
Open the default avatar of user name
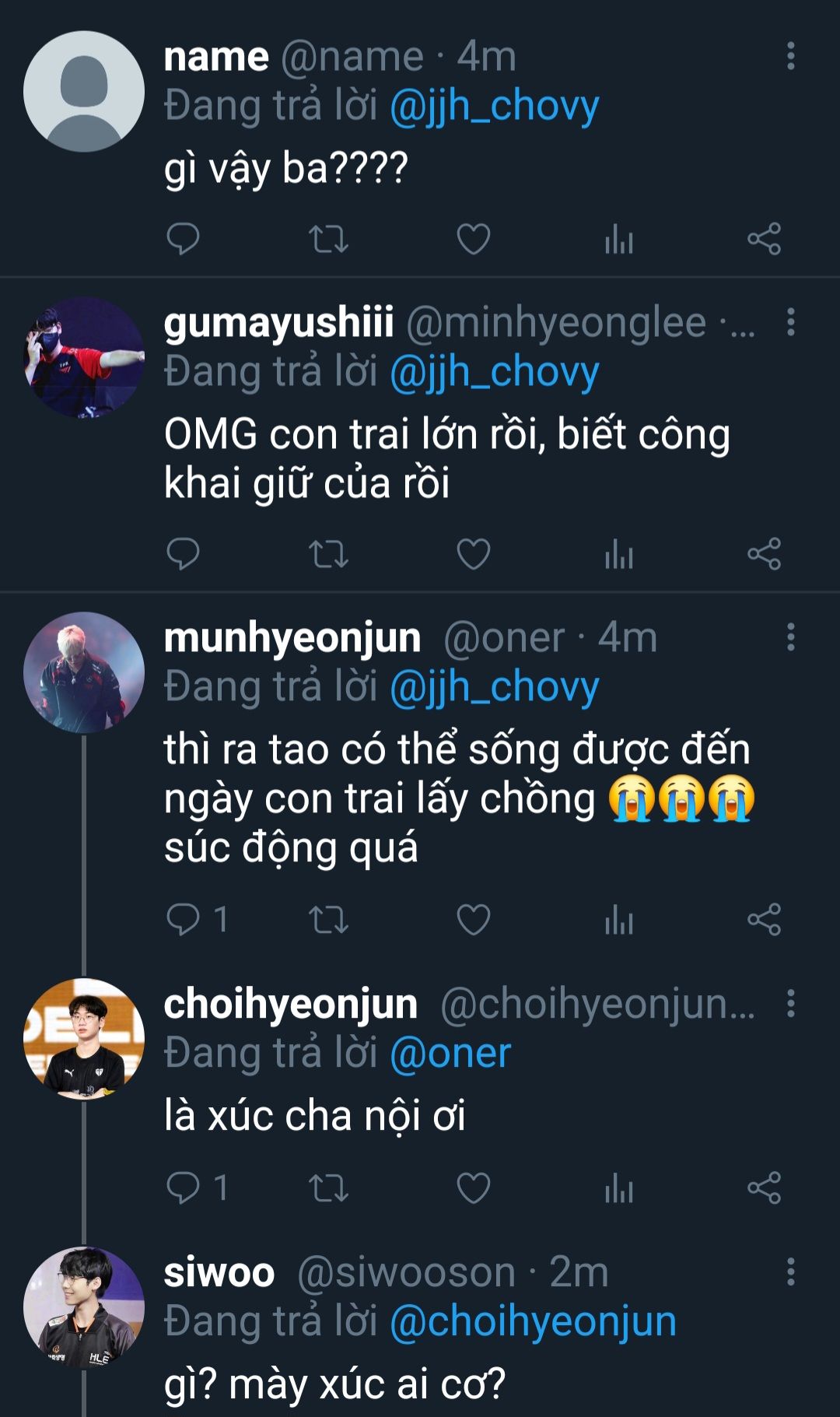[x=84, y=91]
